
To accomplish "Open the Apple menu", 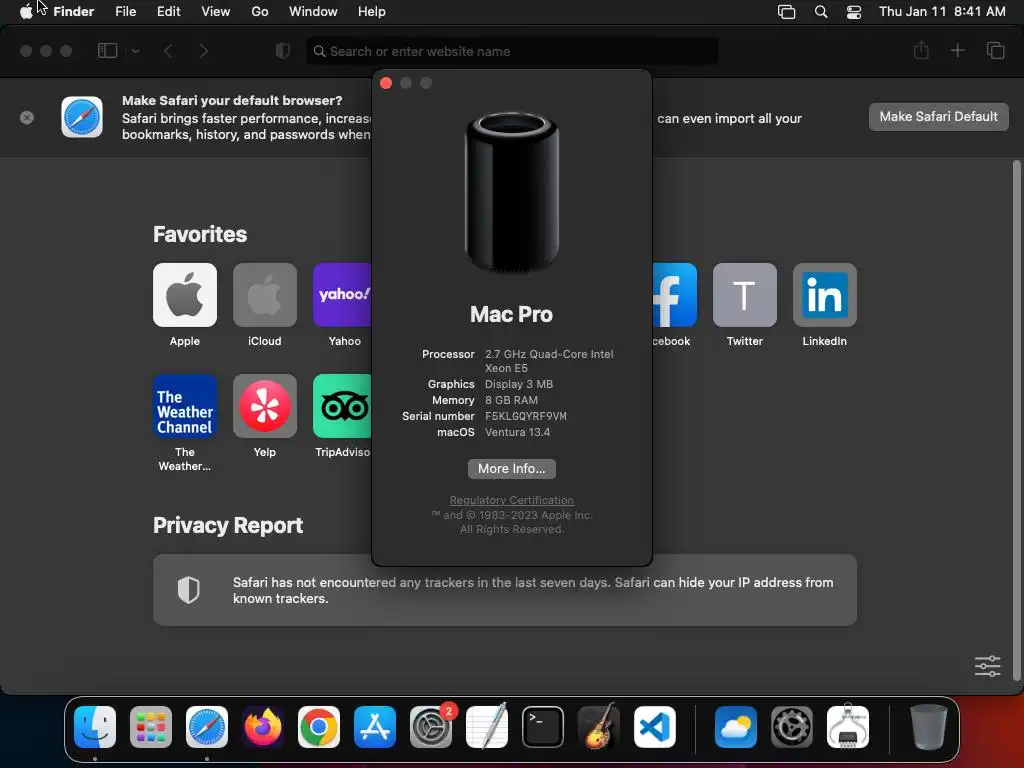I will click(x=25, y=12).
